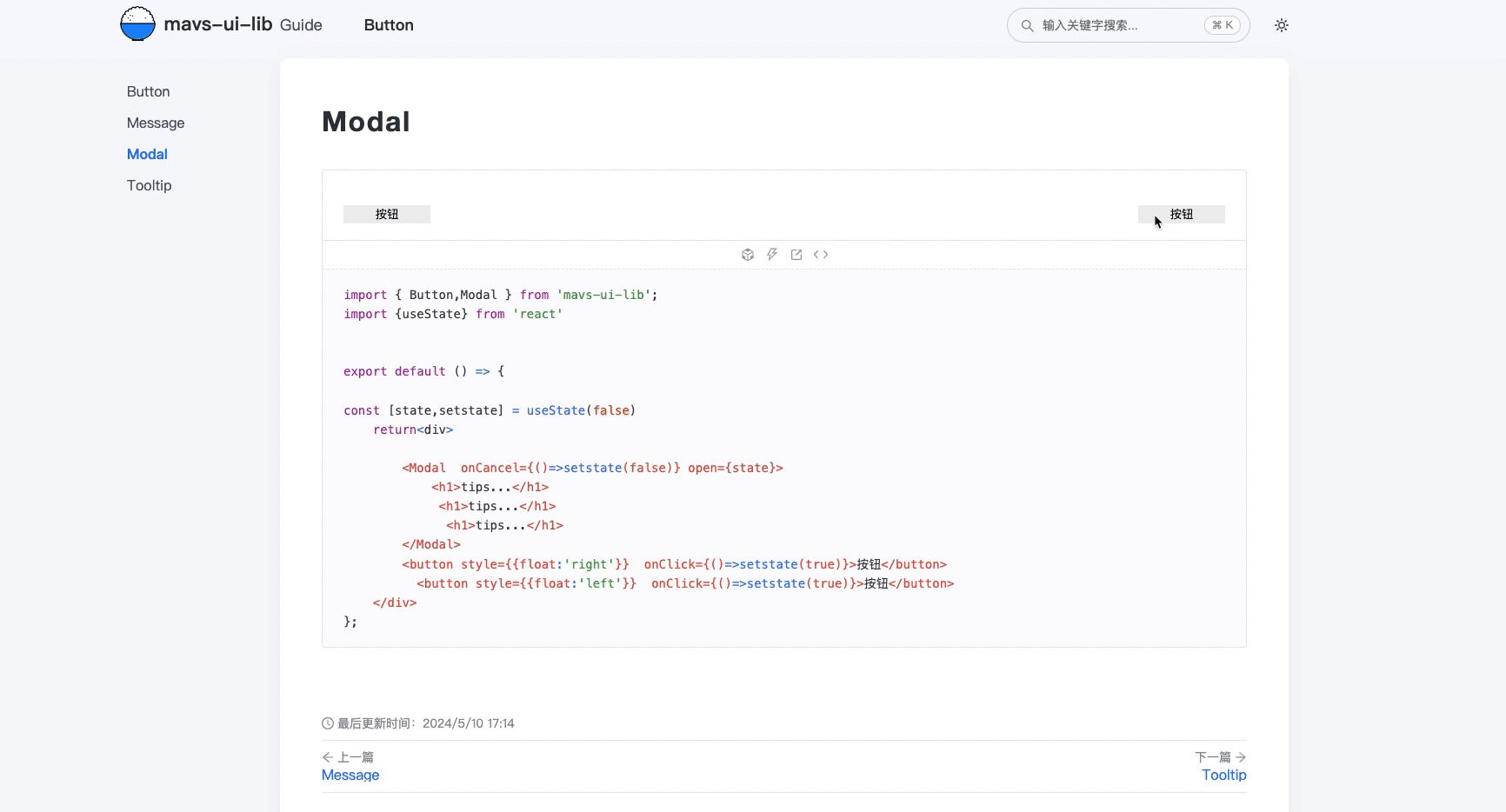The image size is (1506, 812).
Task: Open the demo in StackBlitz
Action: 772,254
